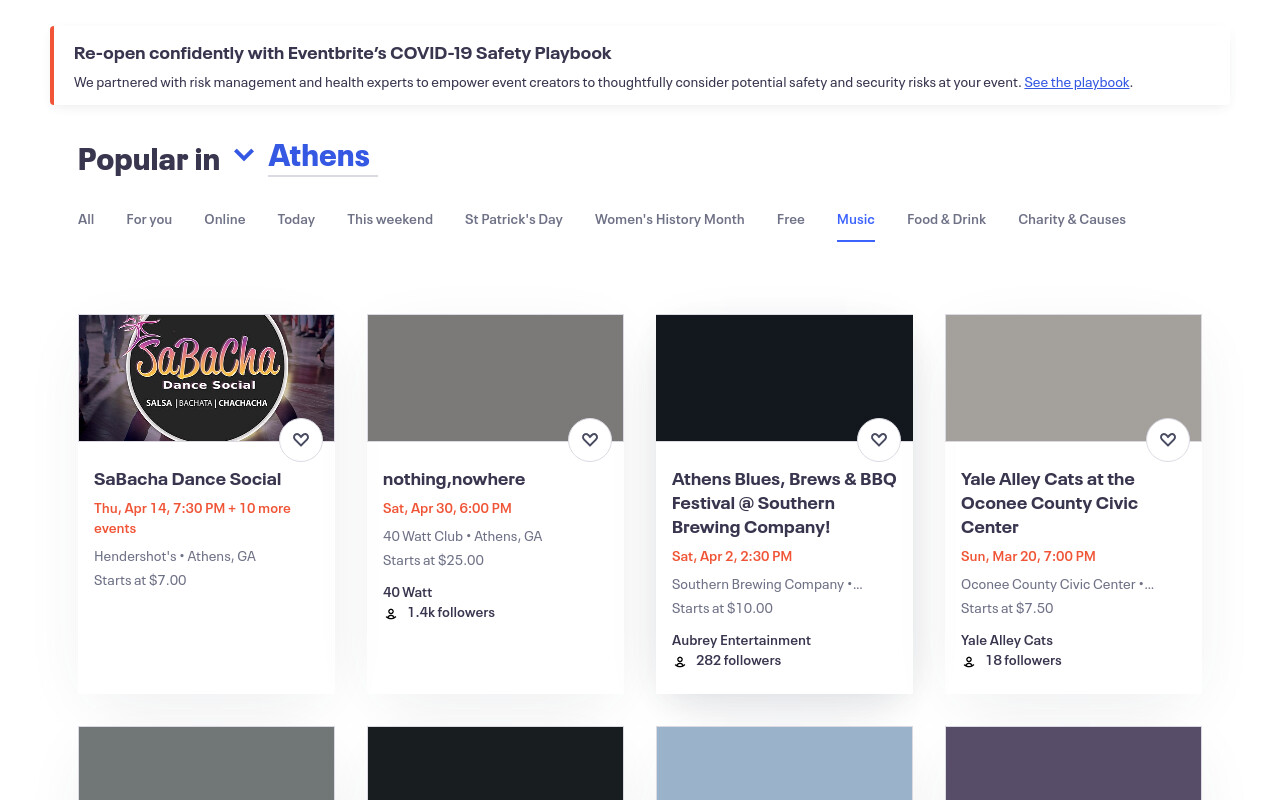Click the Yale Alley Cats organizer name
Image resolution: width=1280 pixels, height=800 pixels.
click(x=1007, y=640)
